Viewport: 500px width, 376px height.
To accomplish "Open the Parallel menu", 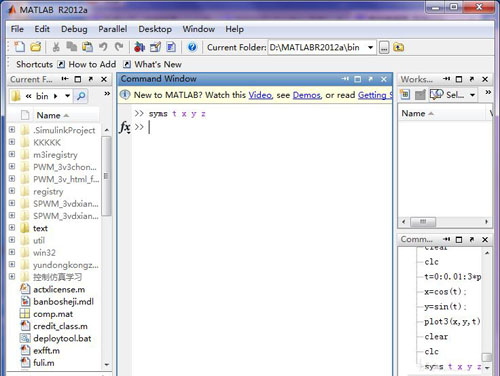I will click(x=113, y=29).
